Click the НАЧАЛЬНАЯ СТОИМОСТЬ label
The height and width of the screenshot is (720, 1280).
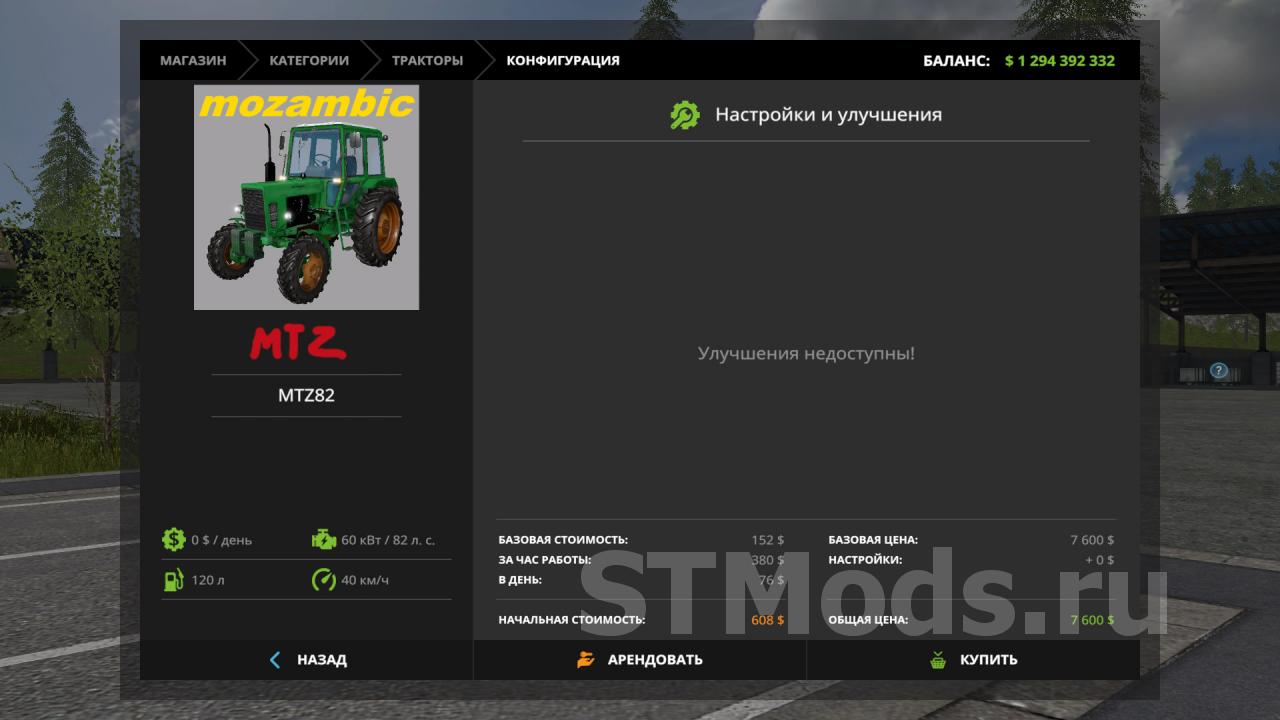pos(572,620)
